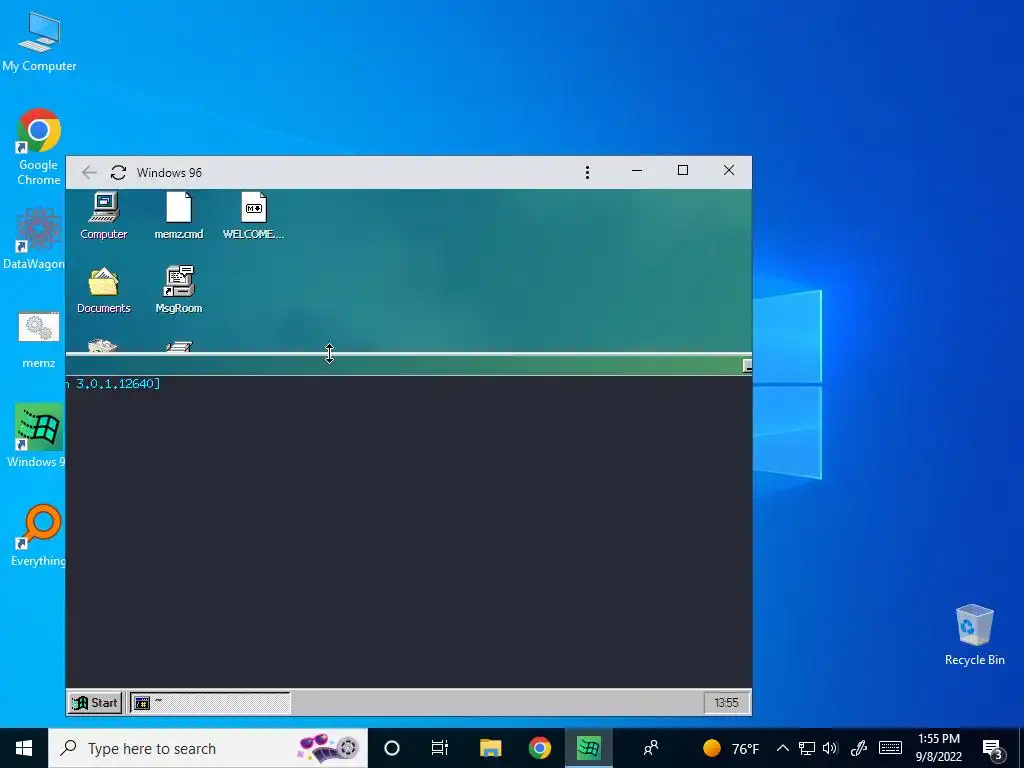Open the memz file on desktop
The image size is (1024, 768).
[39, 340]
